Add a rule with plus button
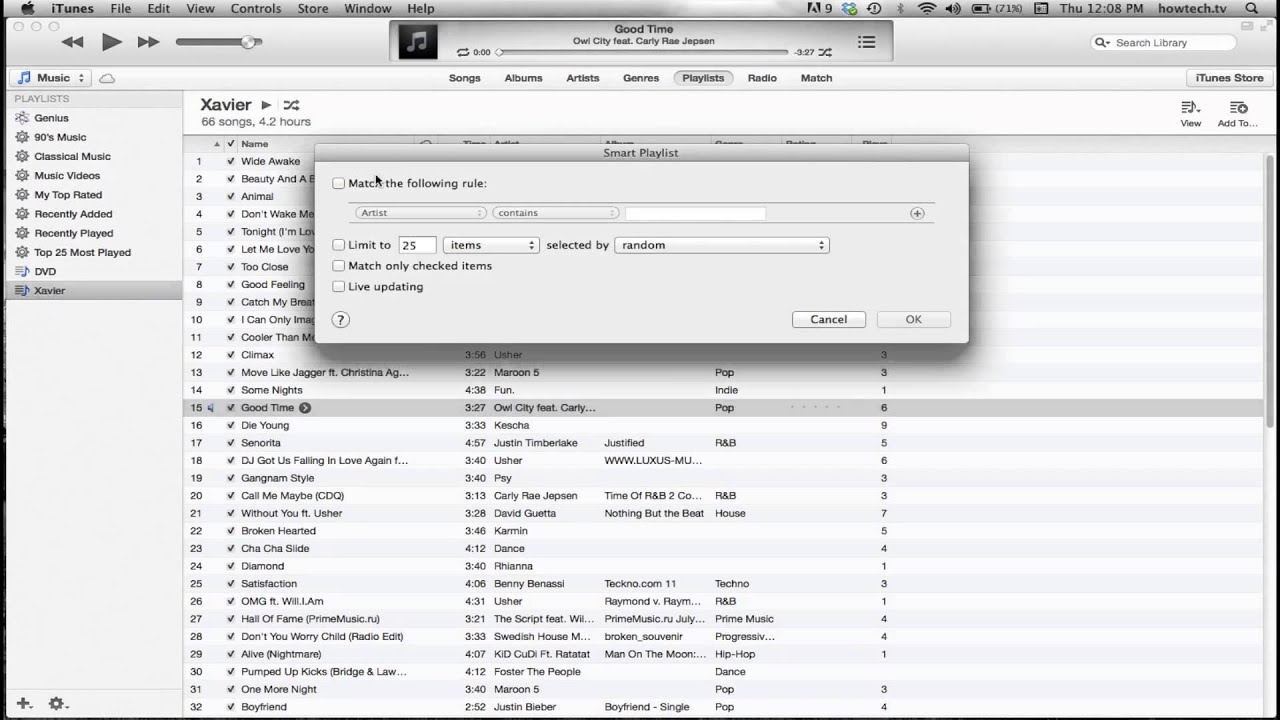Screen dimensions: 1280x720 pyautogui.click(x=917, y=213)
